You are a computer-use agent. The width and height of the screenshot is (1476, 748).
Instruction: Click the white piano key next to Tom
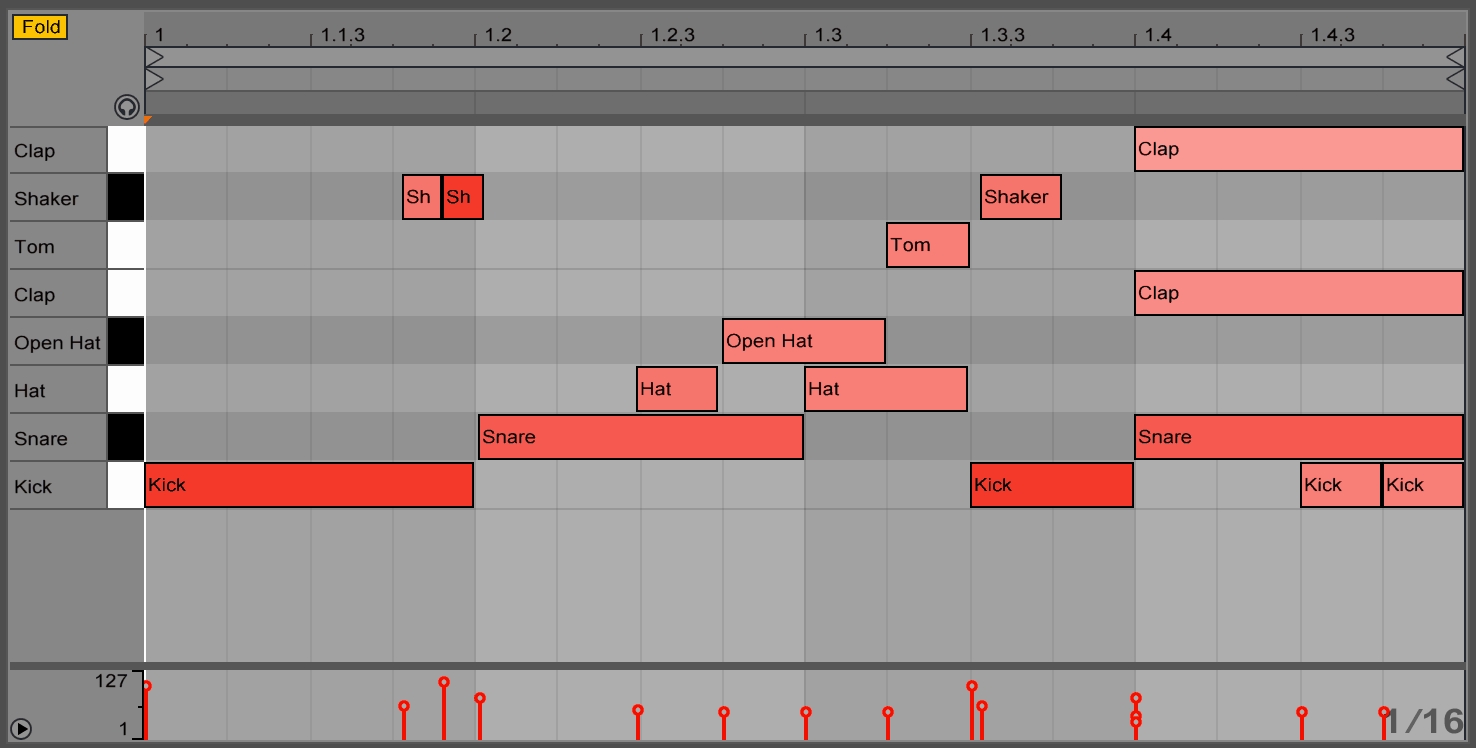click(126, 246)
